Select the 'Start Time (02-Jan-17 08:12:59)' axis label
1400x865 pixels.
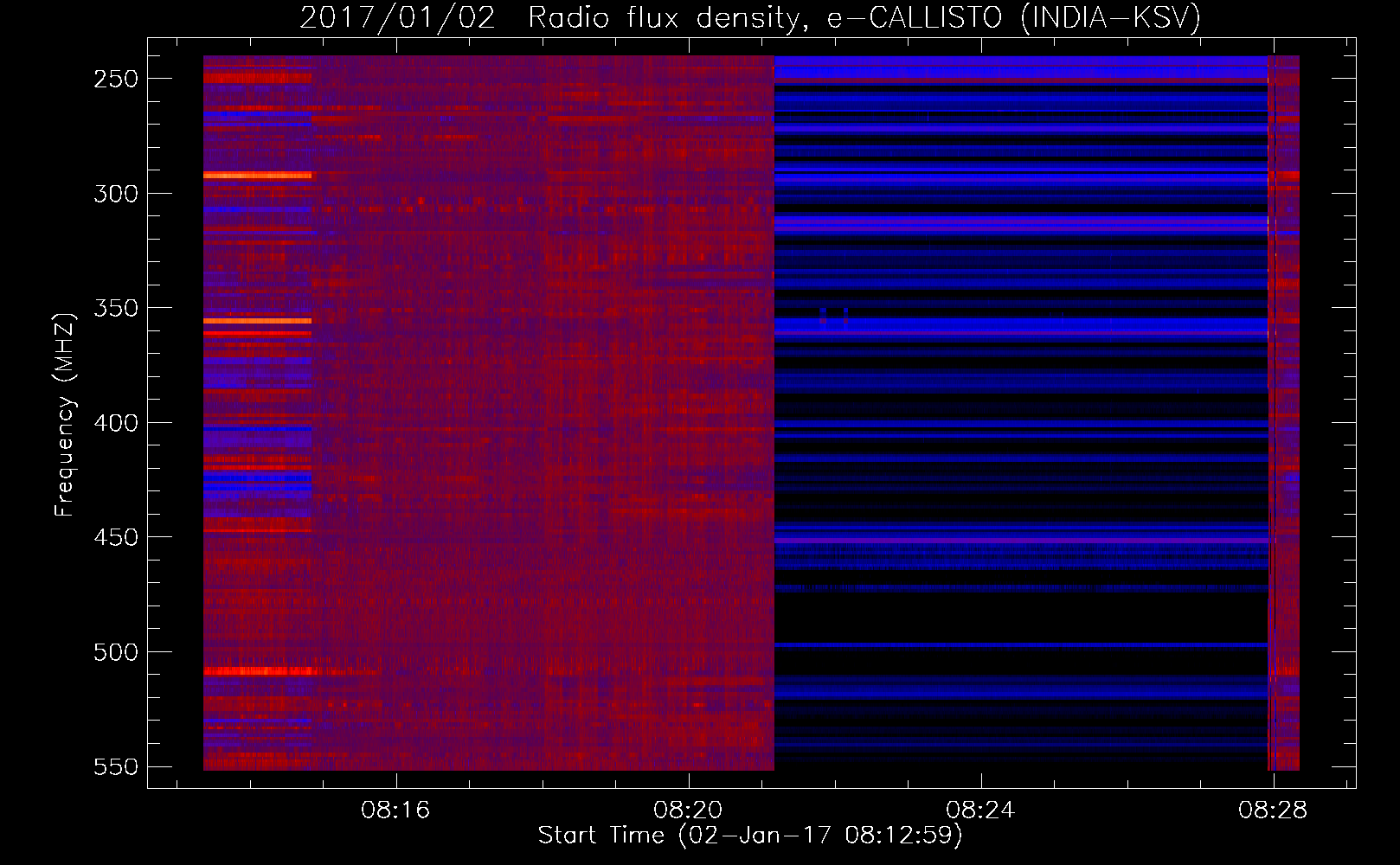click(750, 836)
